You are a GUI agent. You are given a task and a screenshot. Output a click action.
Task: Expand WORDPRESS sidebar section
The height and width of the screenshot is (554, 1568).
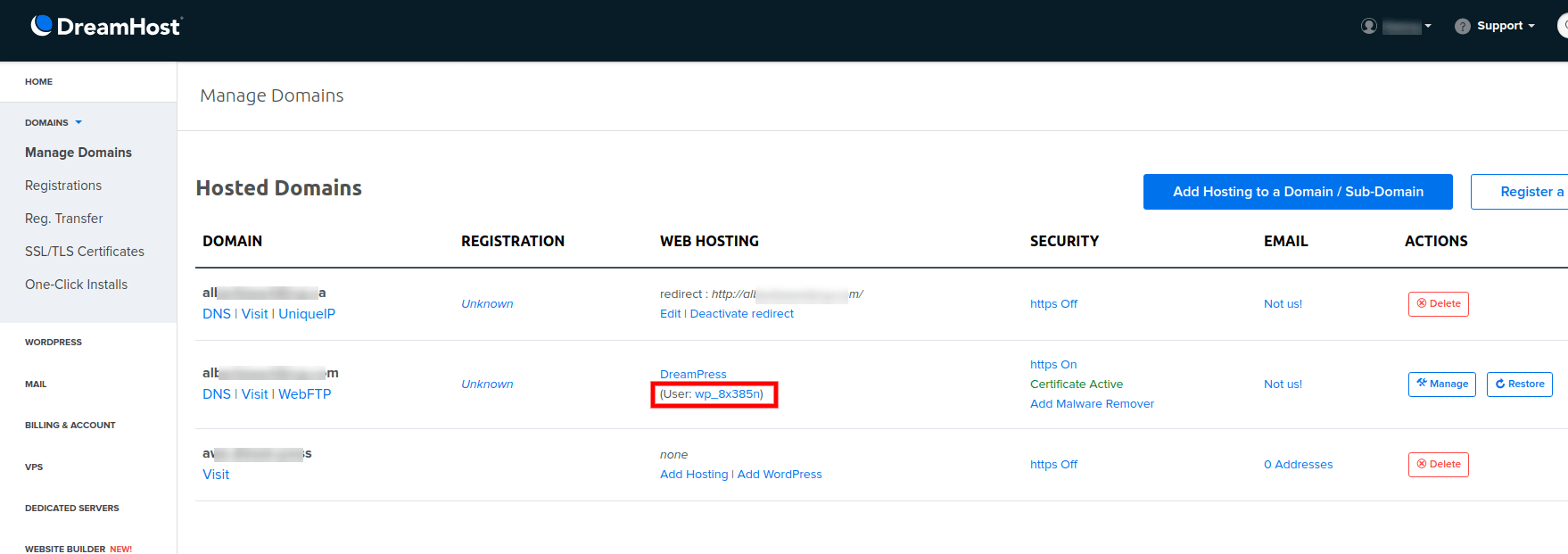54,342
